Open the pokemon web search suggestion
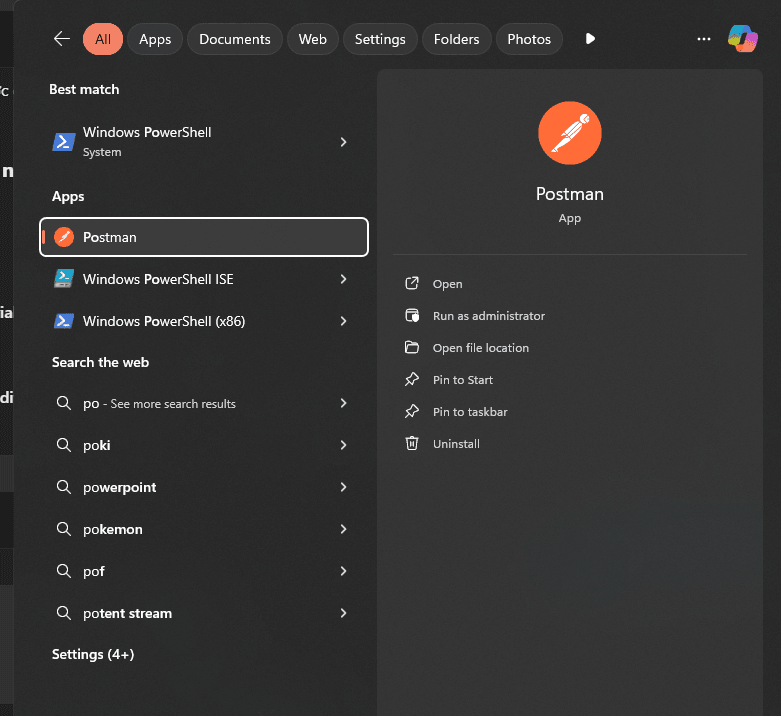This screenshot has height=716, width=781. point(113,529)
